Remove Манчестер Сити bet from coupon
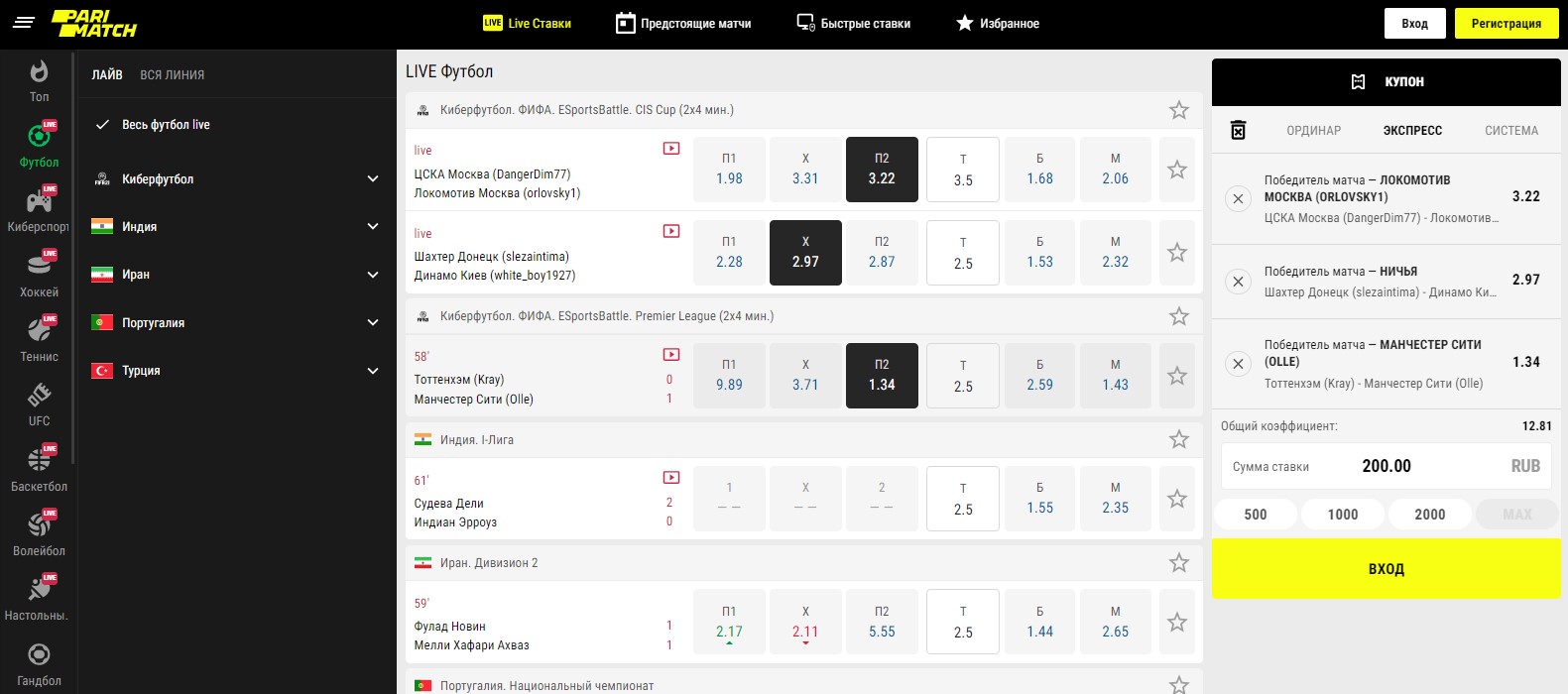 coord(1238,364)
